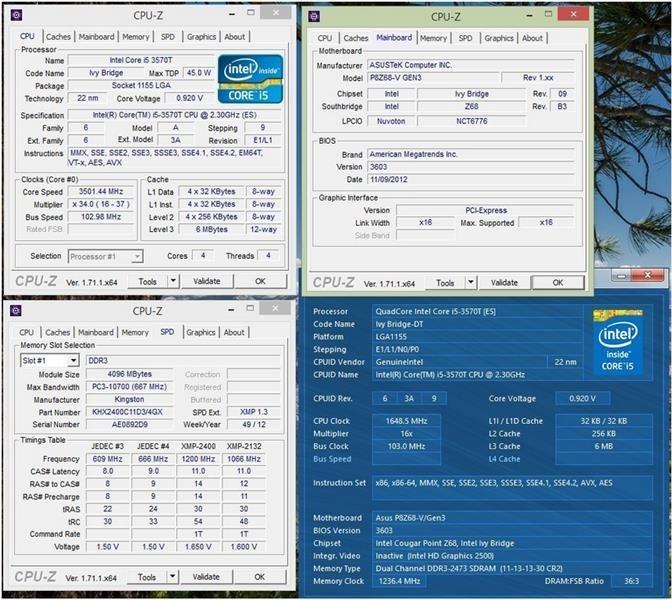Click XMP-2400 voltage 1.650 V cell
Screen dimensions: 672x600
pyautogui.click(x=198, y=547)
